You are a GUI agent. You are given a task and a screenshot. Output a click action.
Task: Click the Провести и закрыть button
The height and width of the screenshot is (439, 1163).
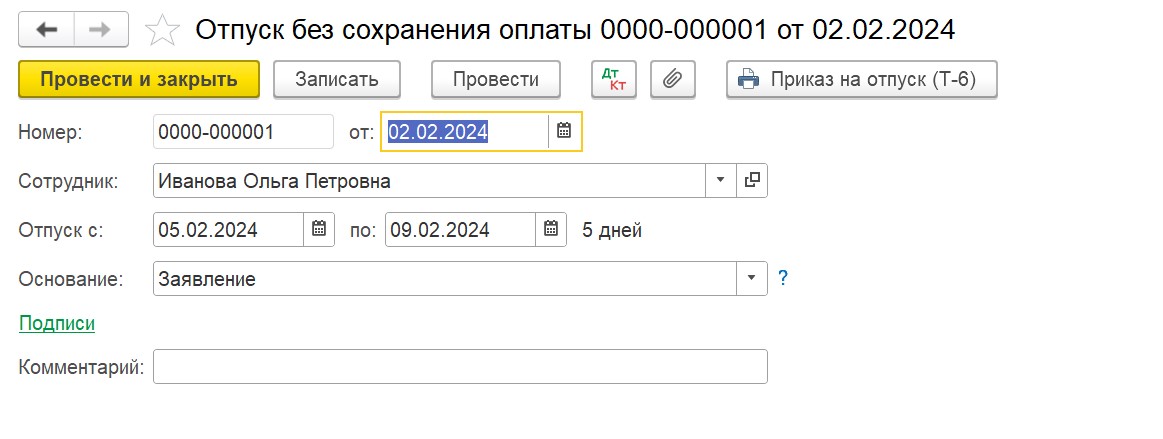[139, 79]
